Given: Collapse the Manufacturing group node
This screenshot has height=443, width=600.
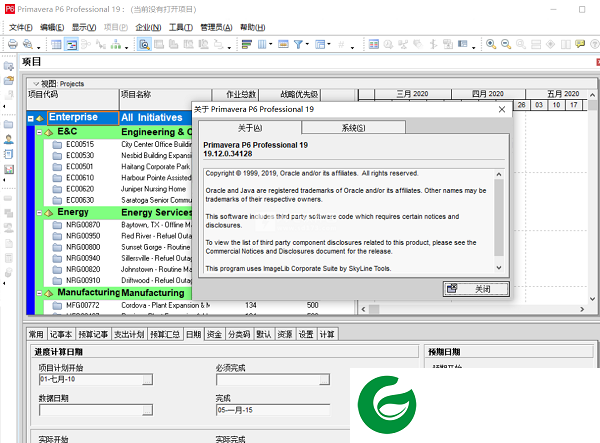Looking at the screenshot, I should coord(39,293).
